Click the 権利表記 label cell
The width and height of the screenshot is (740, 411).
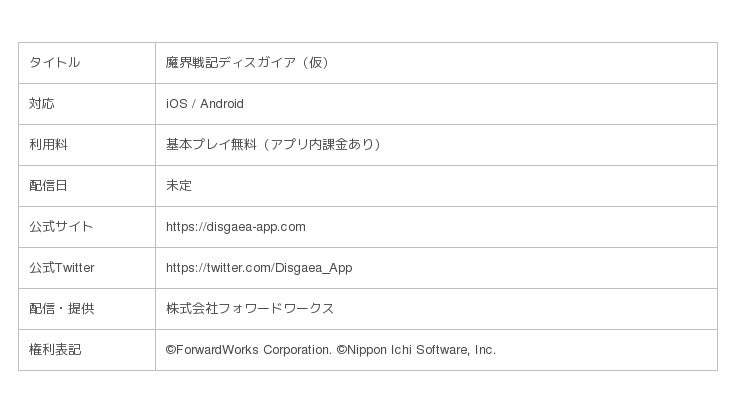point(55,350)
